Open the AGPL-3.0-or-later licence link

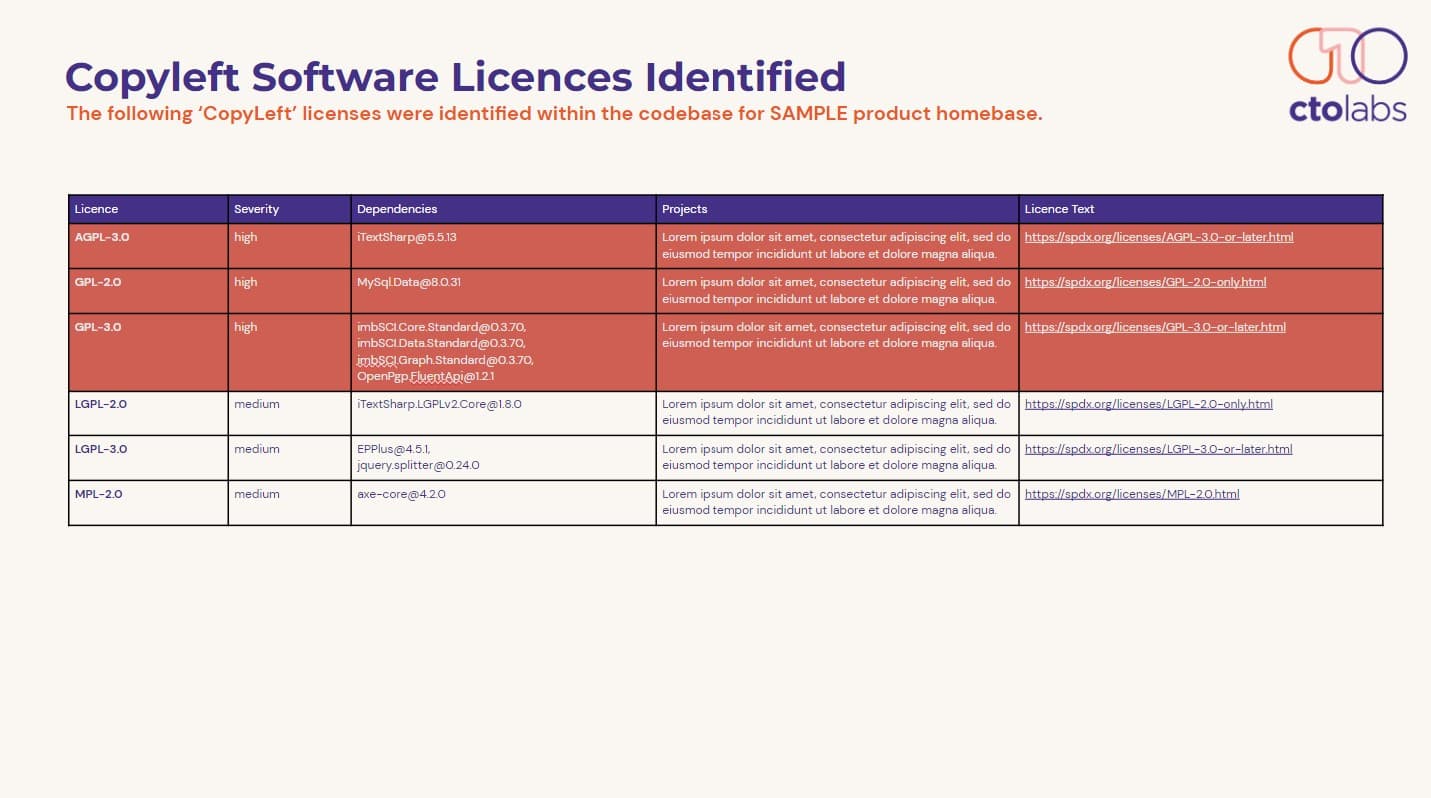1159,237
